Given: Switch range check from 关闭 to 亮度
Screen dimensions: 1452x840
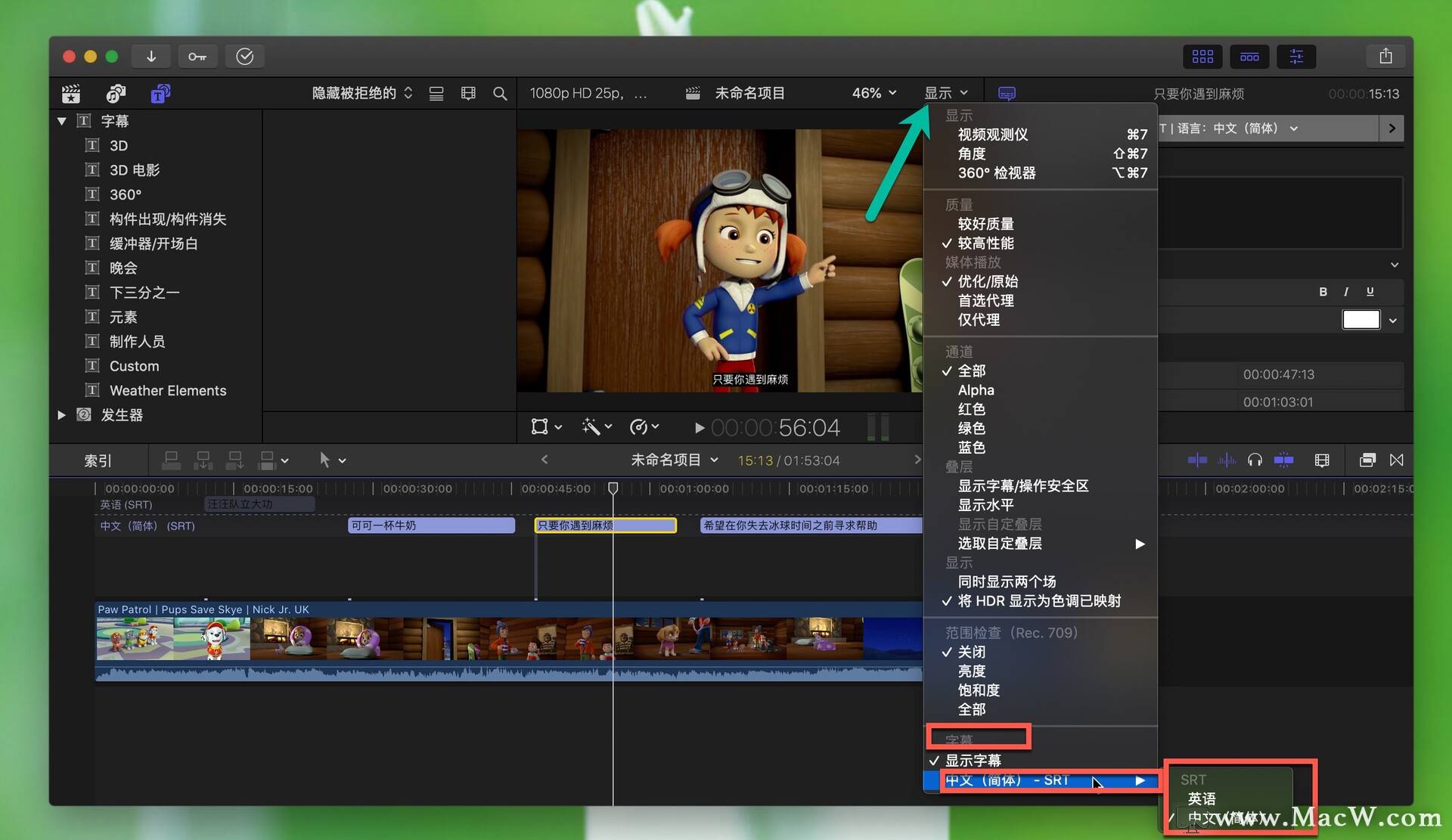Looking at the screenshot, I should tap(973, 671).
